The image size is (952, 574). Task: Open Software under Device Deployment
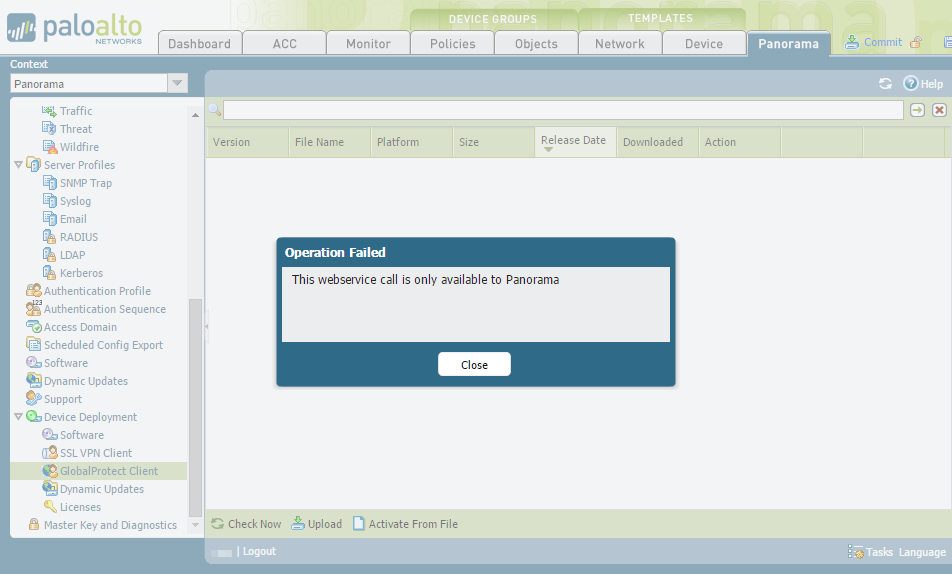tap(81, 435)
